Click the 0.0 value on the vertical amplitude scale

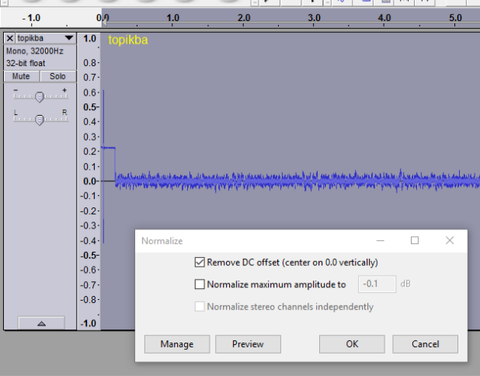point(90,181)
